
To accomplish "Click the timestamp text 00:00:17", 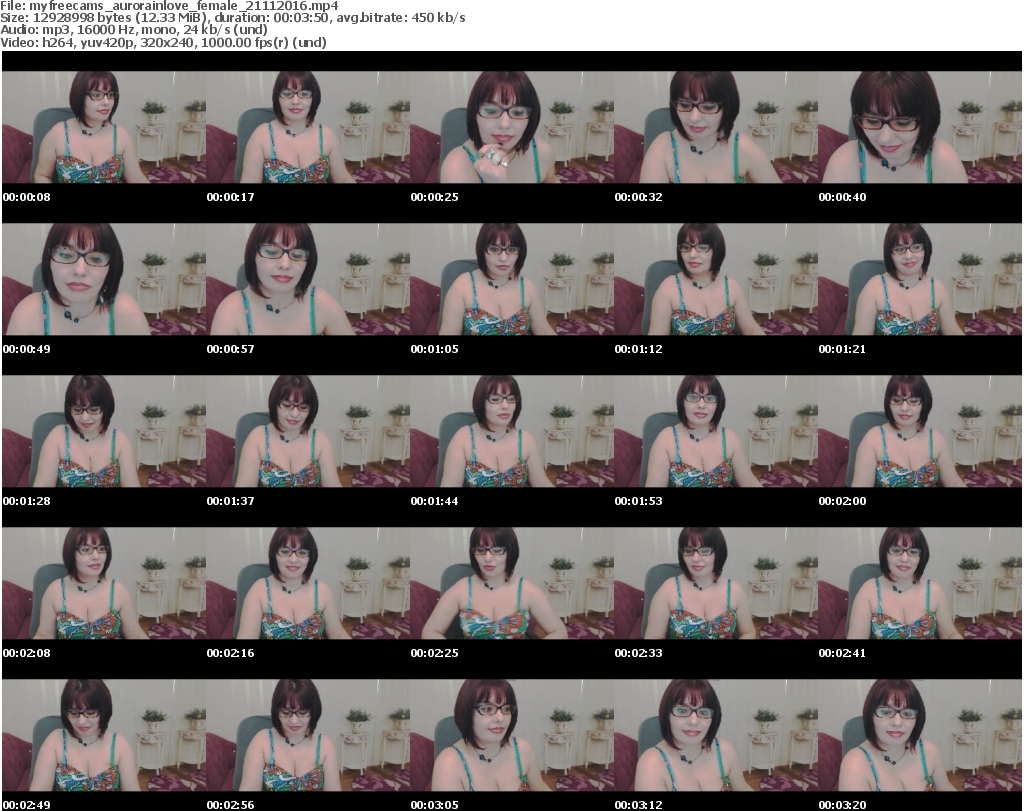I will (231, 197).
